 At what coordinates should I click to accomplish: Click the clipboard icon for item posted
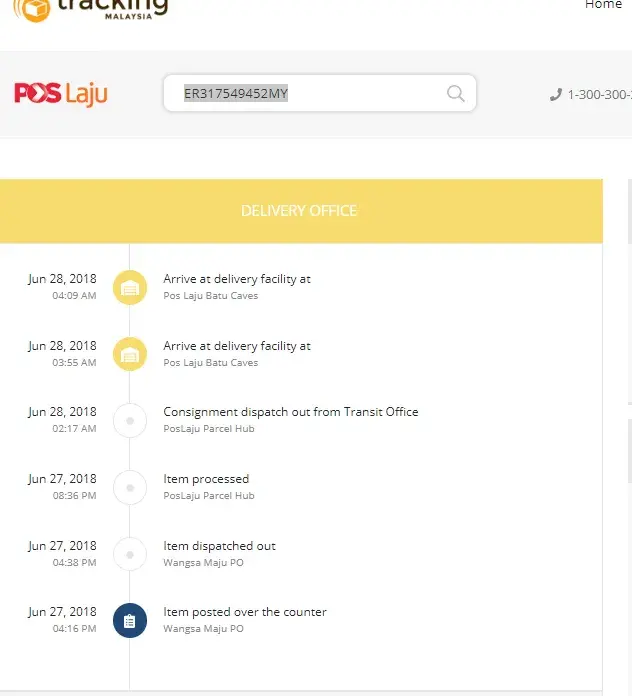(x=130, y=620)
